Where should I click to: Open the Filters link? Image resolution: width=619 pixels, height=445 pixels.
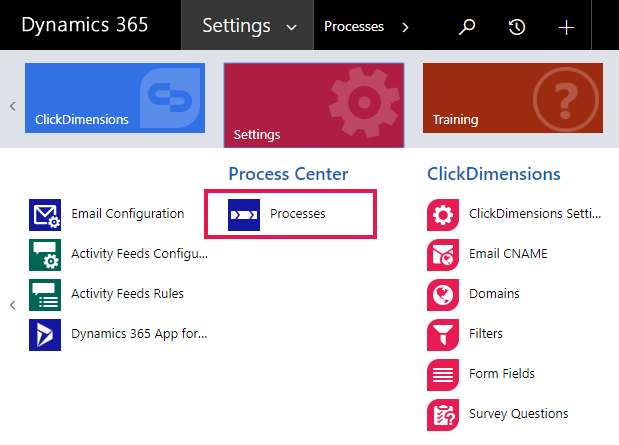486,334
